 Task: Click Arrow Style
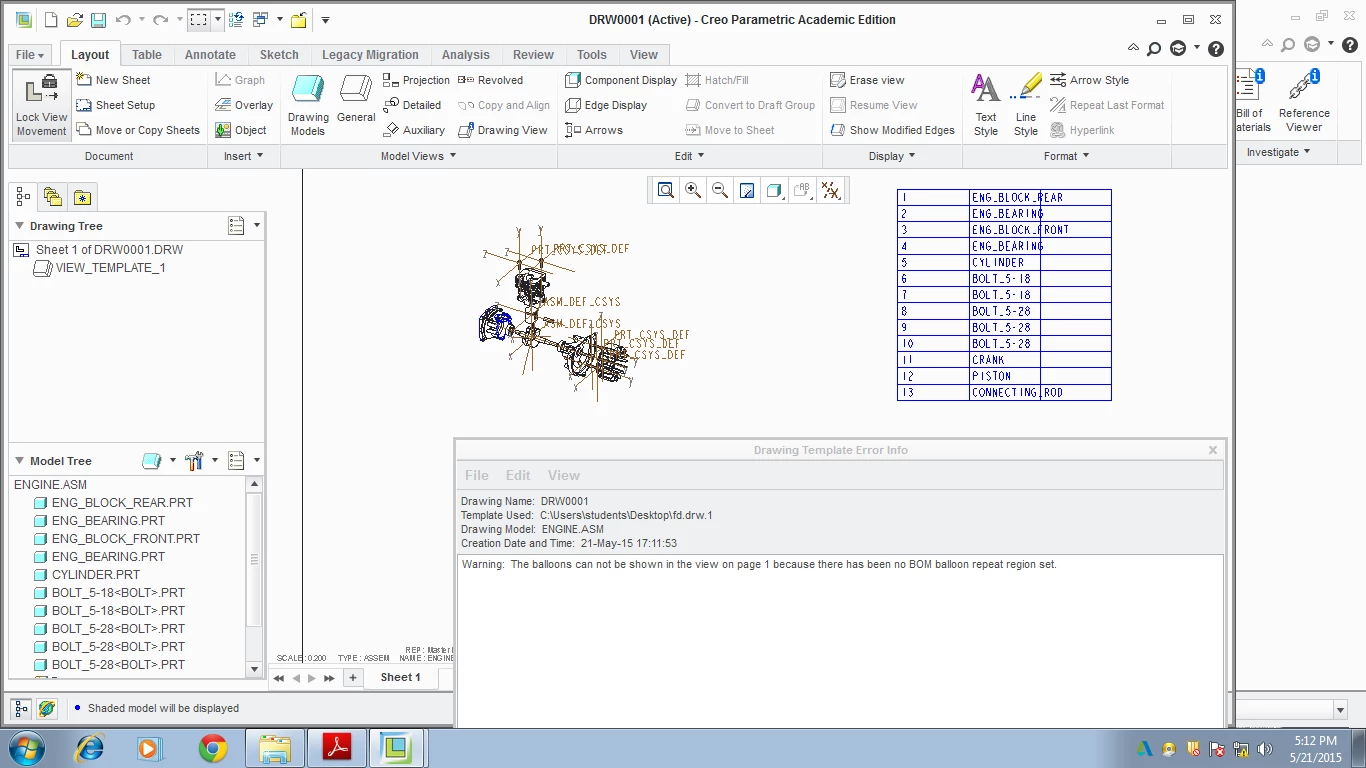1089,80
